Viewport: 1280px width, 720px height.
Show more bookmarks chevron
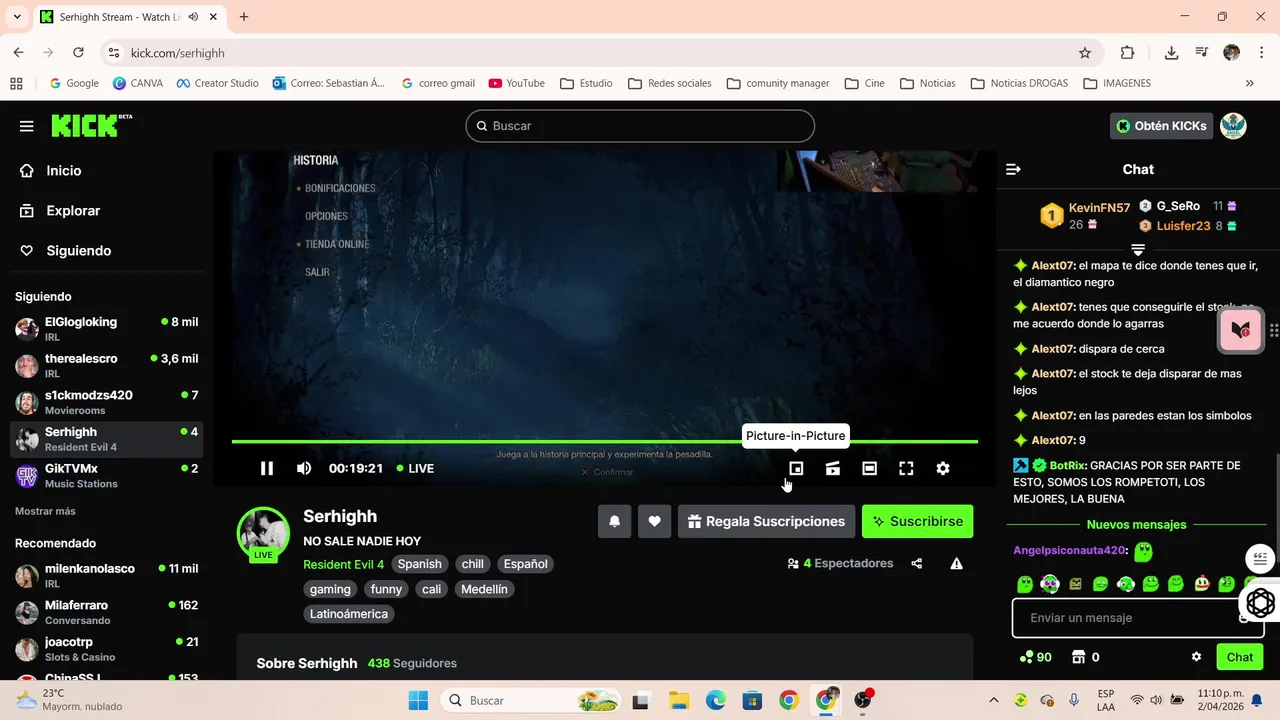pos(1250,83)
